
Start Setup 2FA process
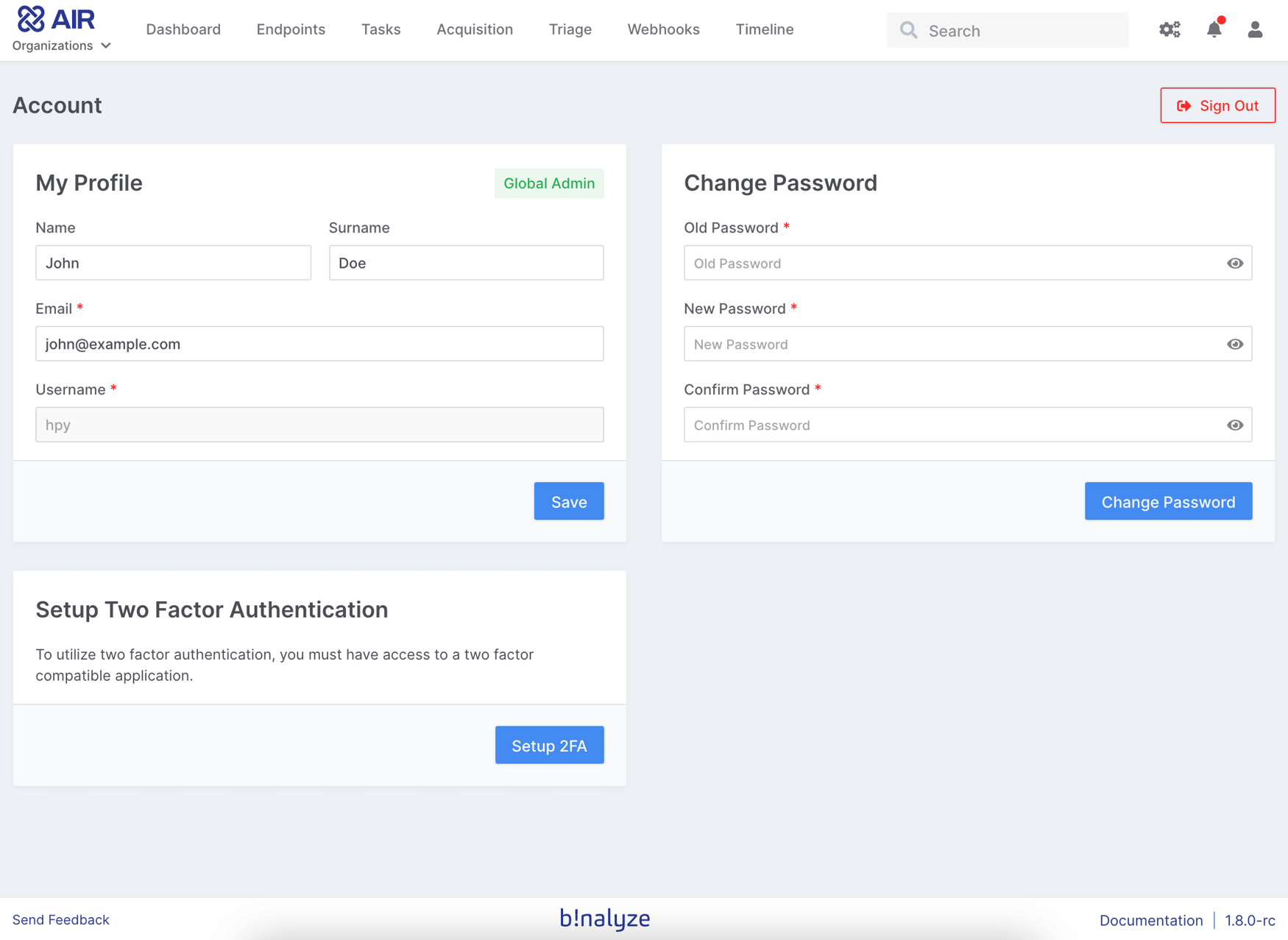pos(549,745)
